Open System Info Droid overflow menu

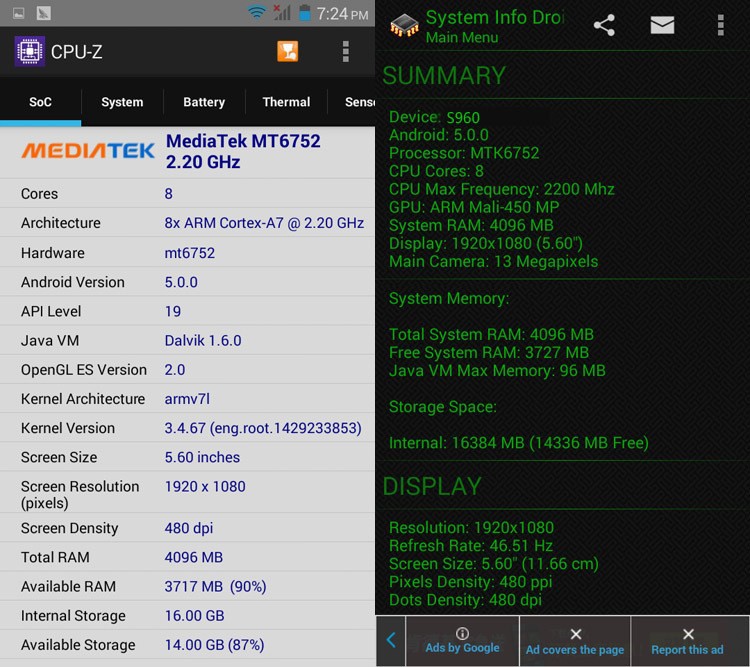pyautogui.click(x=720, y=26)
